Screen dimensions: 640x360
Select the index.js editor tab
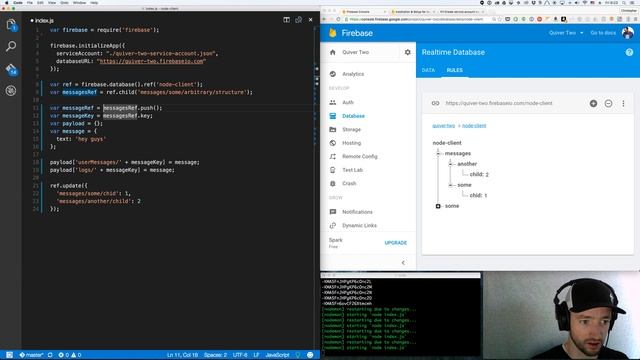pyautogui.click(x=42, y=20)
